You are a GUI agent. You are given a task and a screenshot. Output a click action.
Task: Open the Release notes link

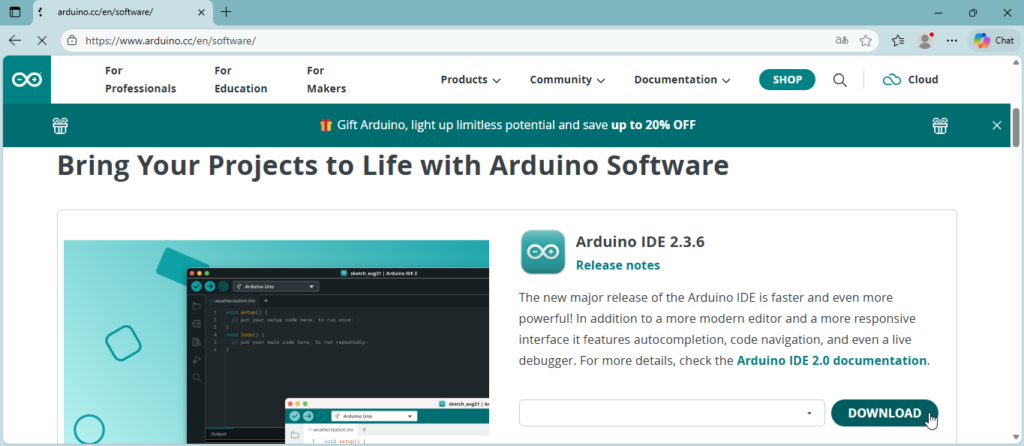tap(618, 265)
